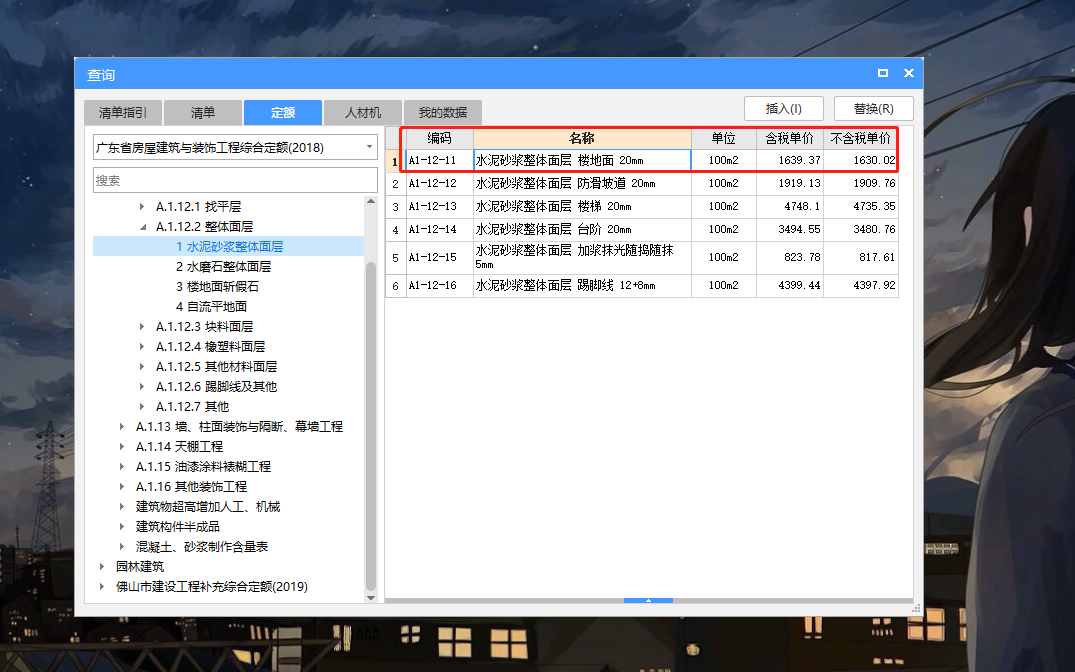
Task: Click name cell 加浆抹光随捣随抹 5mm
Action: (x=582, y=257)
